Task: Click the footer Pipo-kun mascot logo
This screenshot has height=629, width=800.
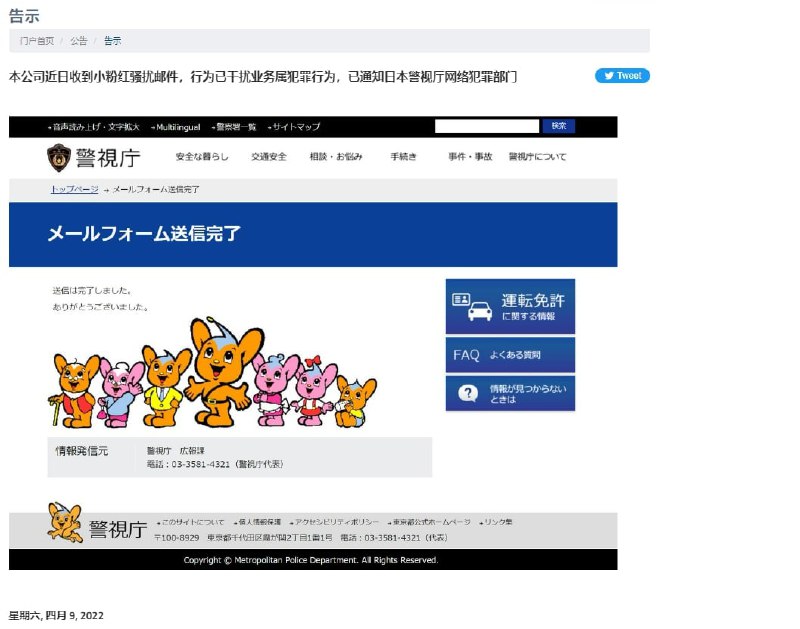Action: (65, 523)
